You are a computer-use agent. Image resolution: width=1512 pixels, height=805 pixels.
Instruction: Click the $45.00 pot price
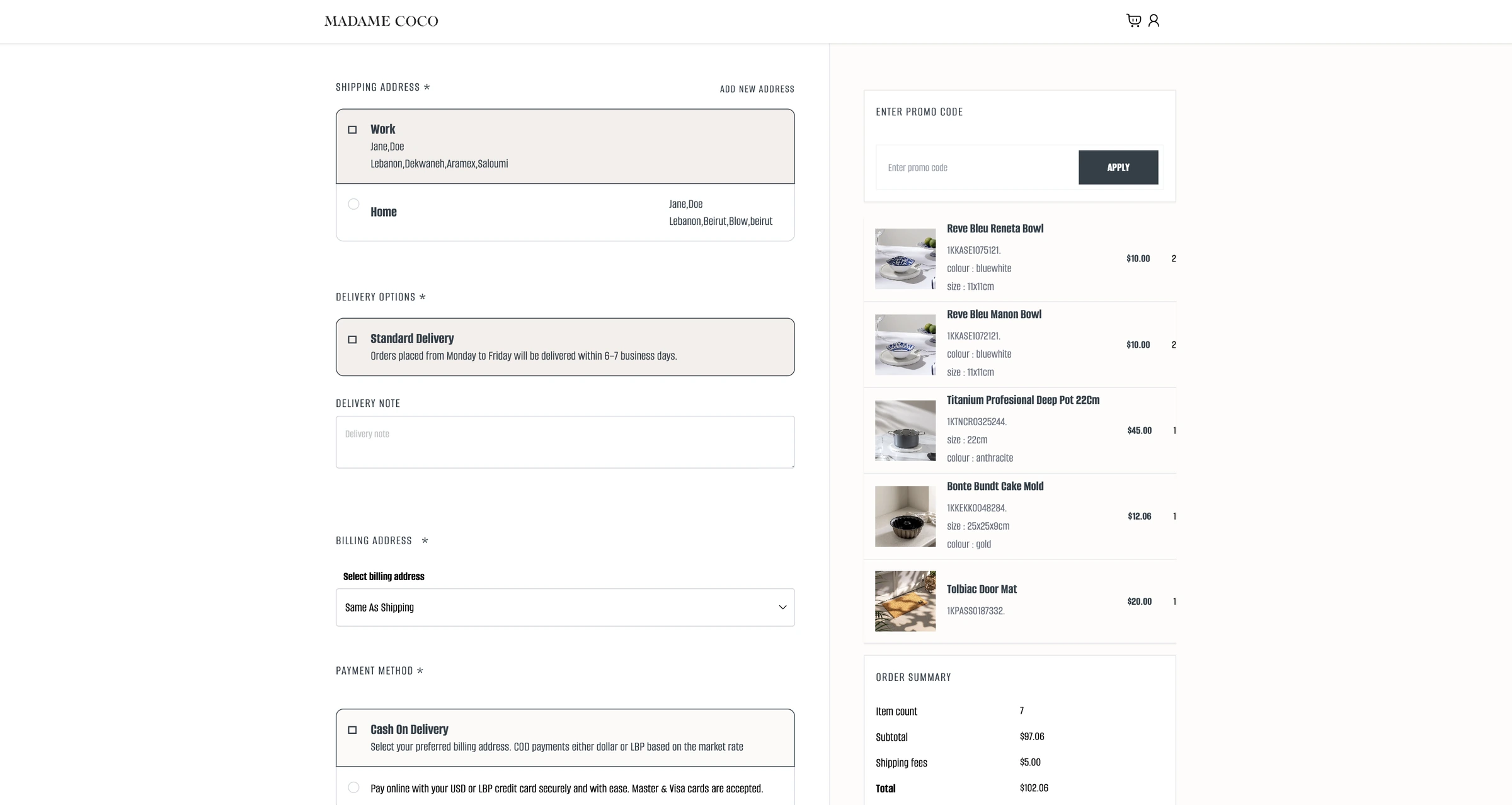point(1139,431)
